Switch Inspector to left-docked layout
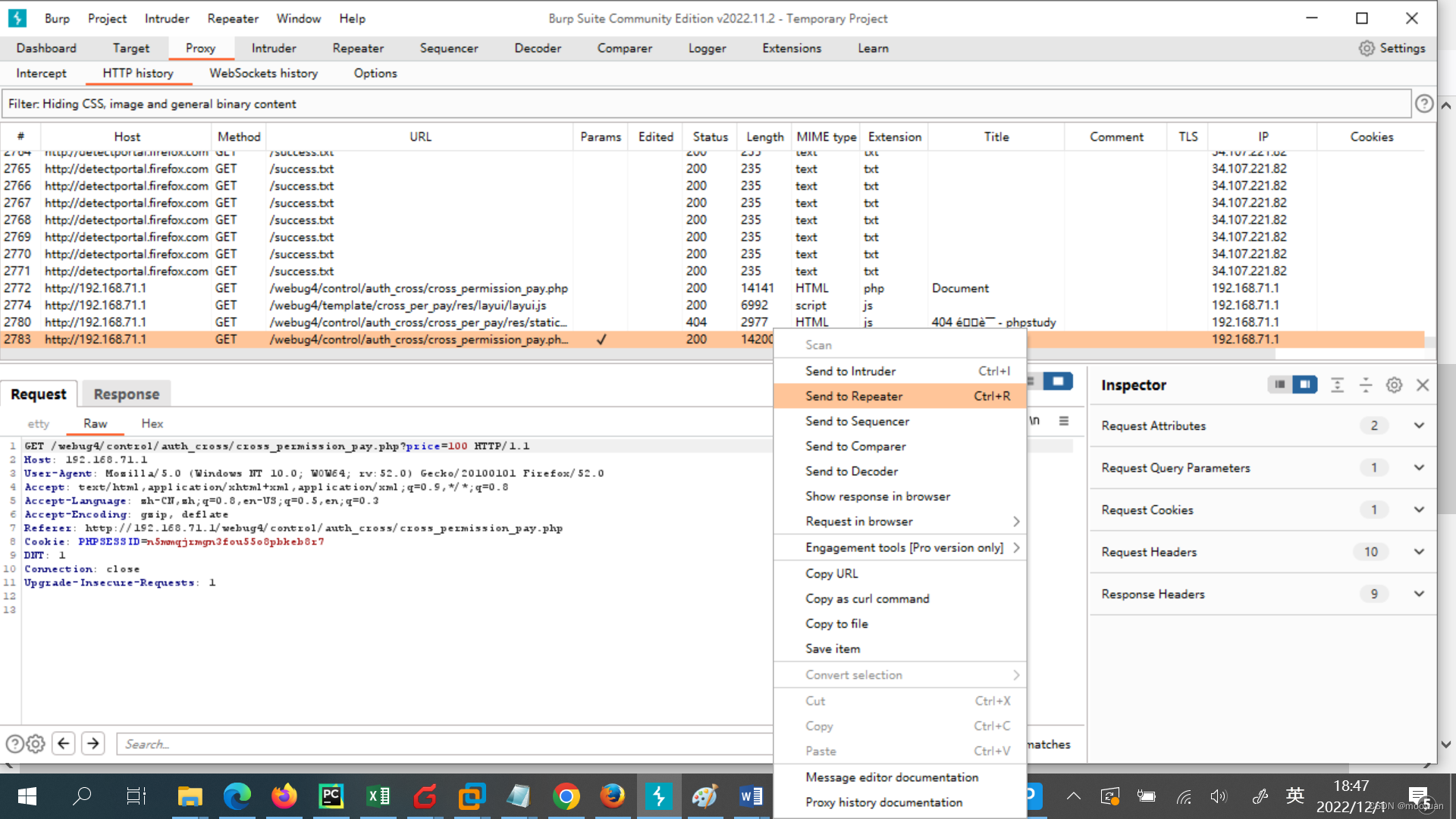This screenshot has height=819, width=1456. pos(1279,385)
